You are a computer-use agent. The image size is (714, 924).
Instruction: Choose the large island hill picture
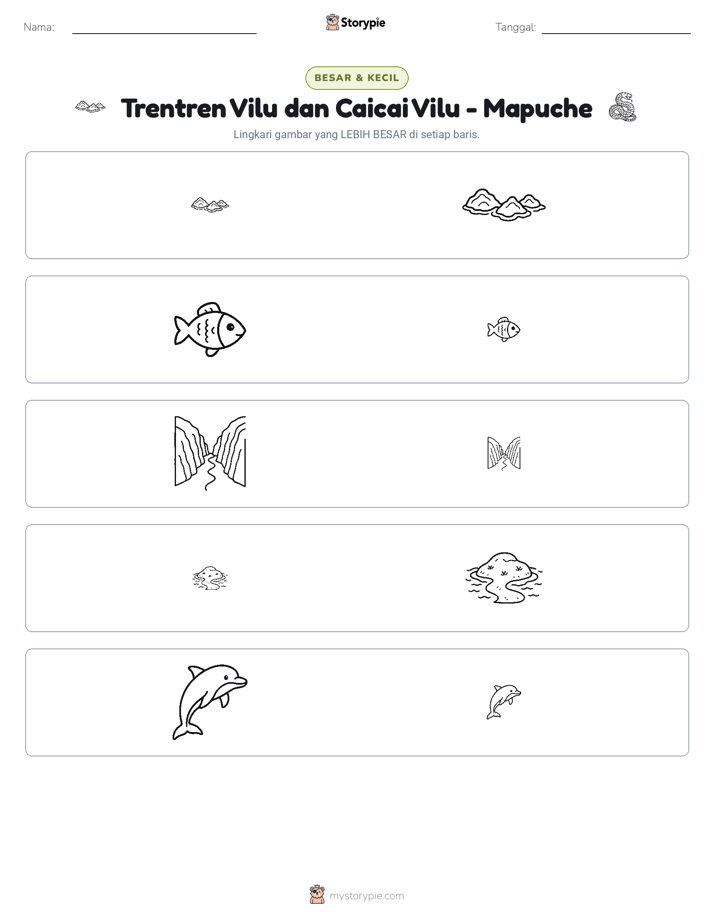tap(504, 578)
